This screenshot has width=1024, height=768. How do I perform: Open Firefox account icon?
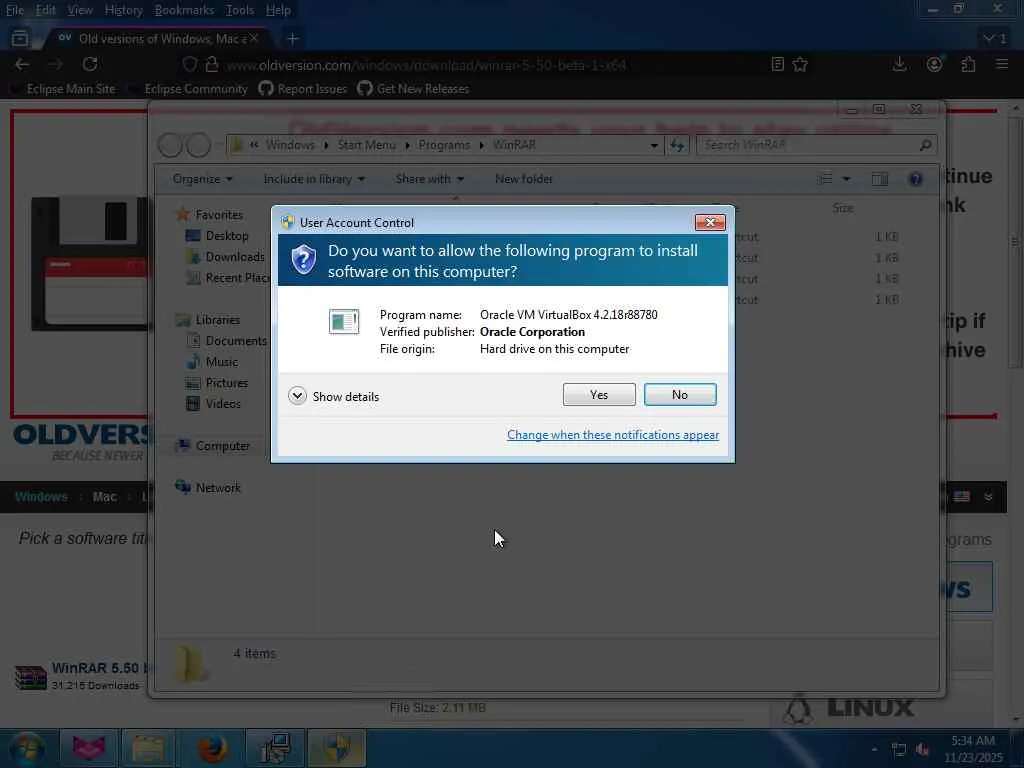pyautogui.click(x=935, y=64)
